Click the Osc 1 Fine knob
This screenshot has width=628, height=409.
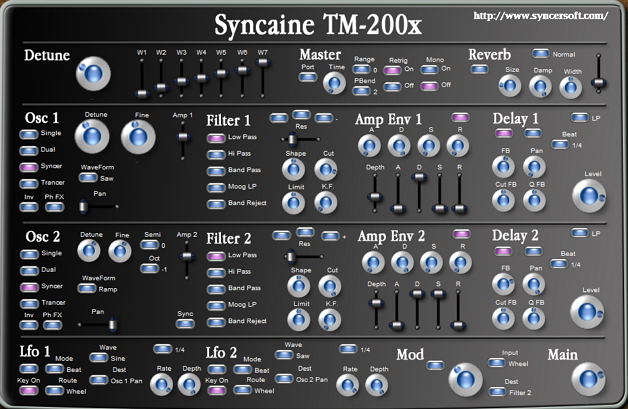(138, 137)
